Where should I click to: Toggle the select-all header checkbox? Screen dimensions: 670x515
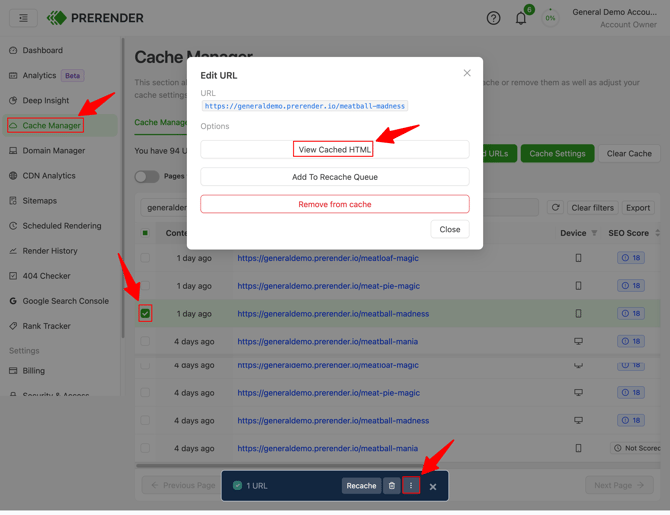[x=145, y=233]
